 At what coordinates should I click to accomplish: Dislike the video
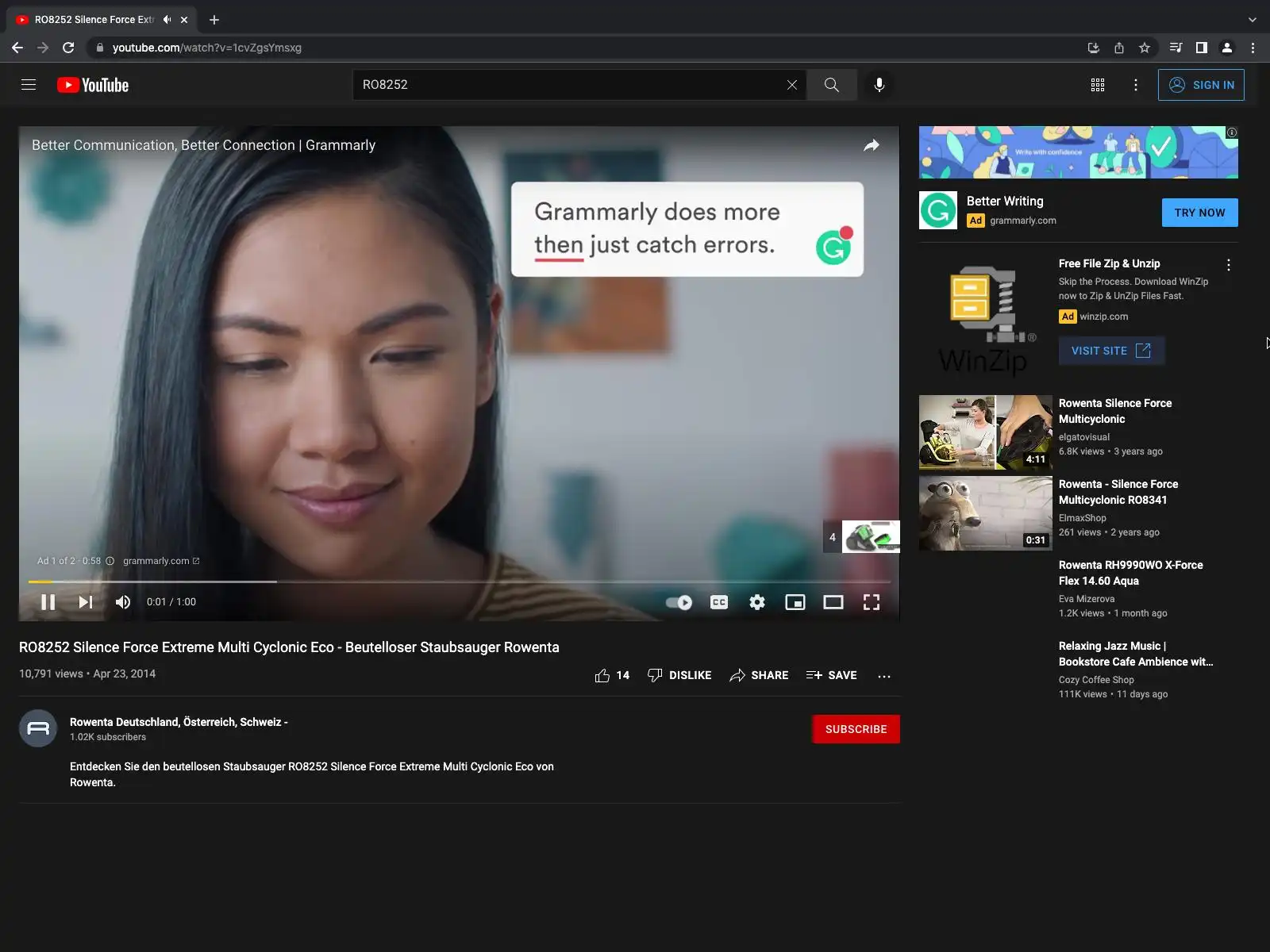(679, 675)
